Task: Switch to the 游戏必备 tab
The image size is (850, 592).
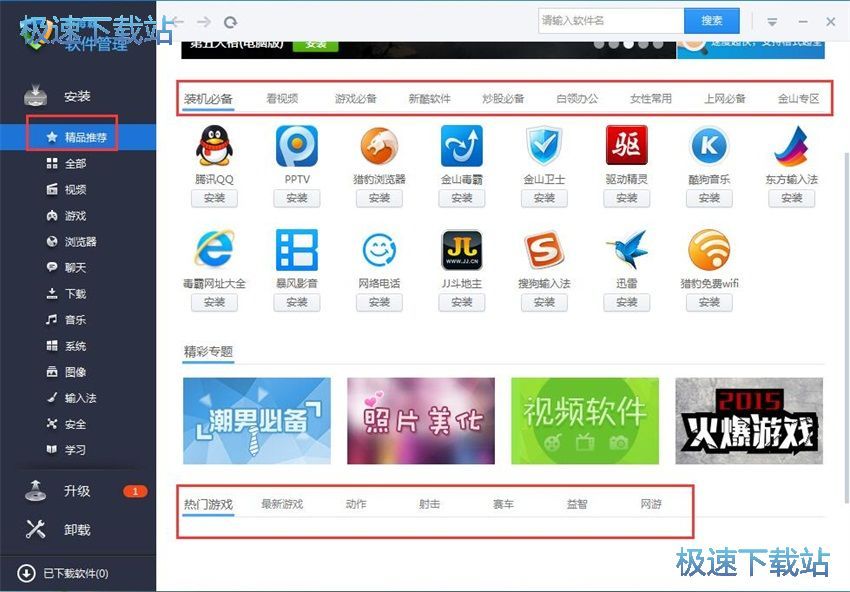Action: coord(356,99)
